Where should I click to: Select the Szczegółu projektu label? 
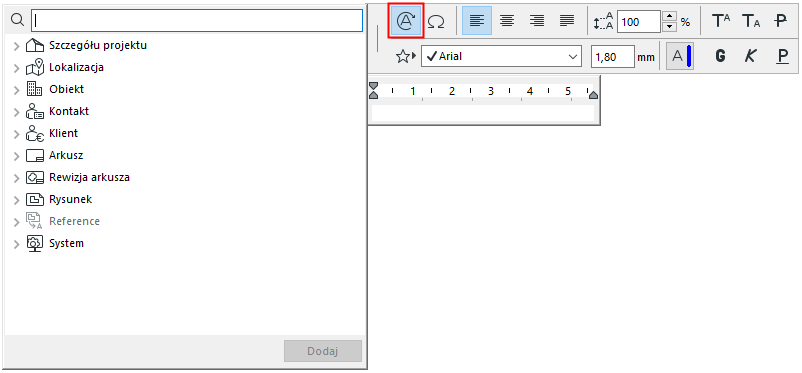pyautogui.click(x=98, y=46)
